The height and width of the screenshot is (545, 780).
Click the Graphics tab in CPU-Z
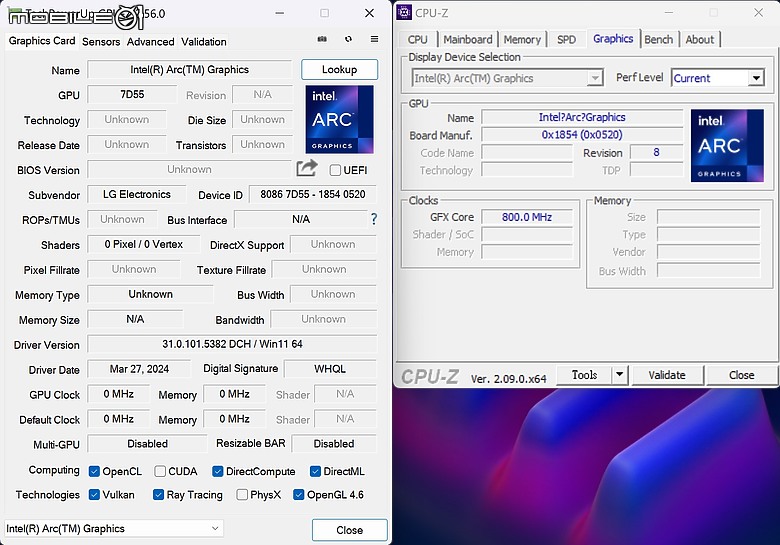(613, 39)
